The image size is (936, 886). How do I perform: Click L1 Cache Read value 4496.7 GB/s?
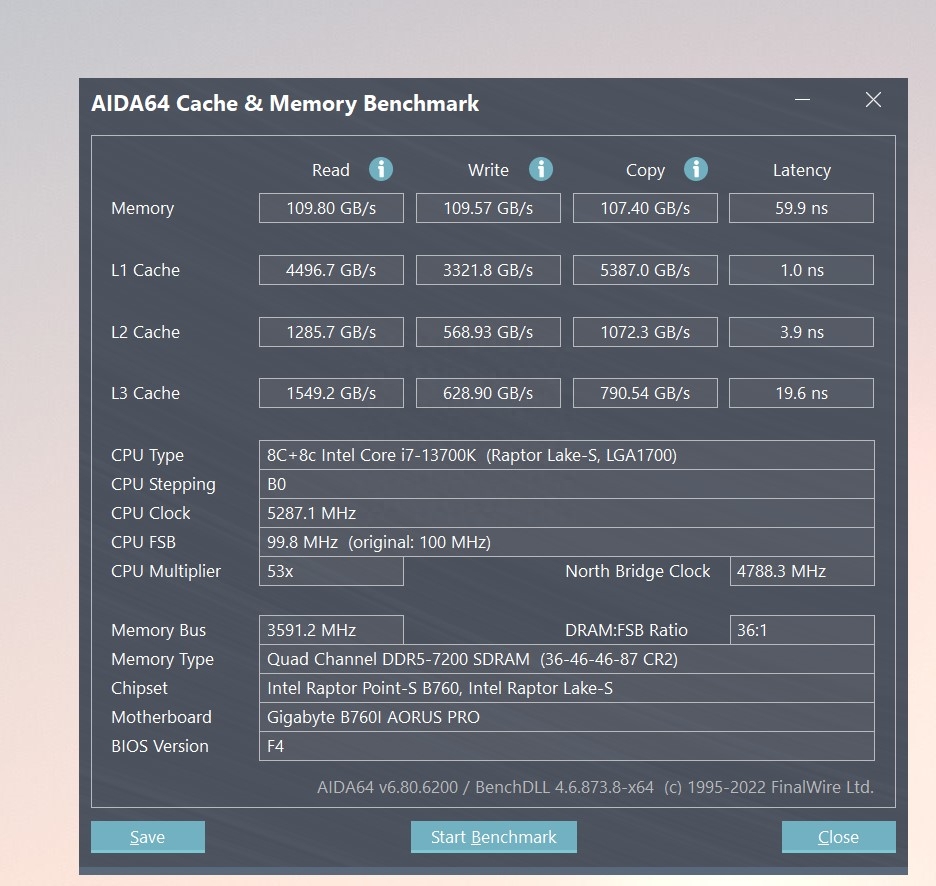[x=331, y=270]
